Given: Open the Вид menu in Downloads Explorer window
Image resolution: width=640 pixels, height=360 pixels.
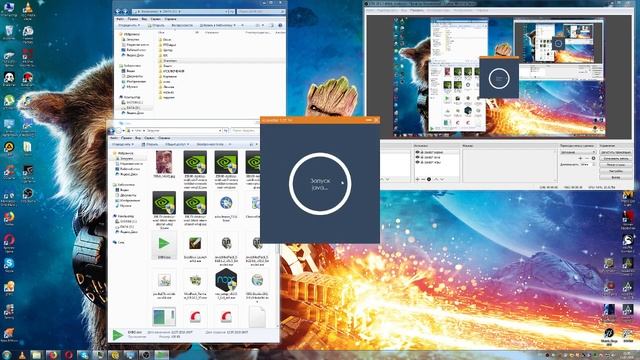Looking at the screenshot, I should tap(138, 138).
